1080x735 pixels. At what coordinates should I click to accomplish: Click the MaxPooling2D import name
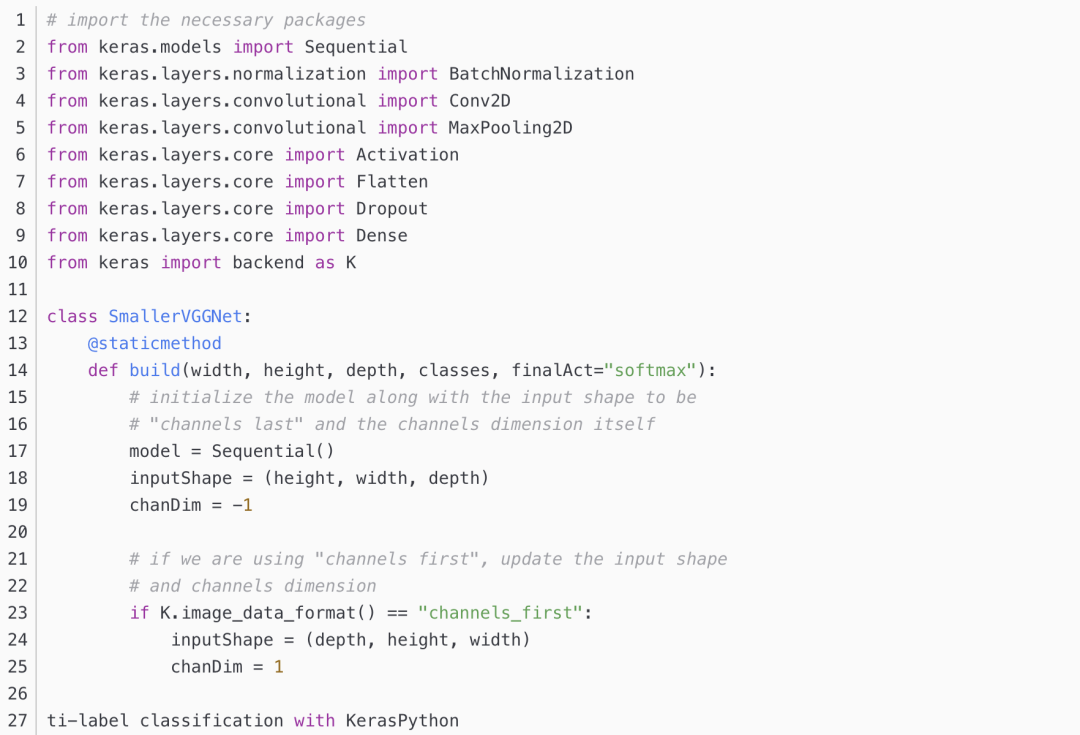(510, 128)
